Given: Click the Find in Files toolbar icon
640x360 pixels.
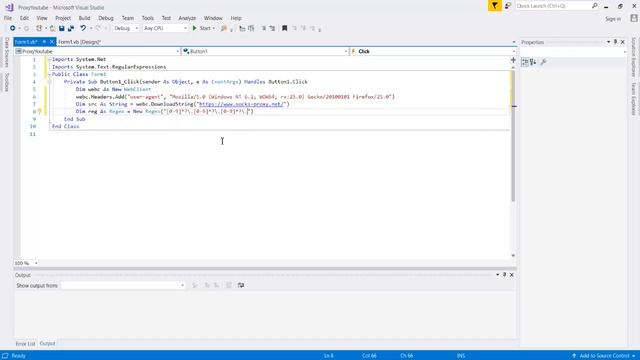Looking at the screenshot, I should [x=224, y=28].
